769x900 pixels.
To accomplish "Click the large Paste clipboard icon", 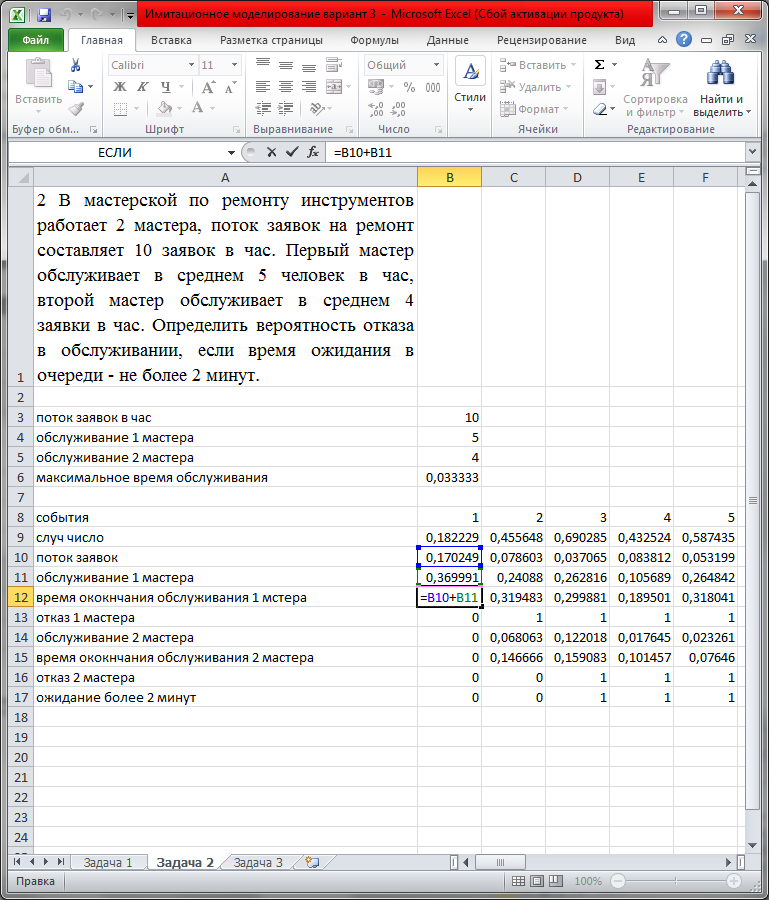I will tap(38, 75).
